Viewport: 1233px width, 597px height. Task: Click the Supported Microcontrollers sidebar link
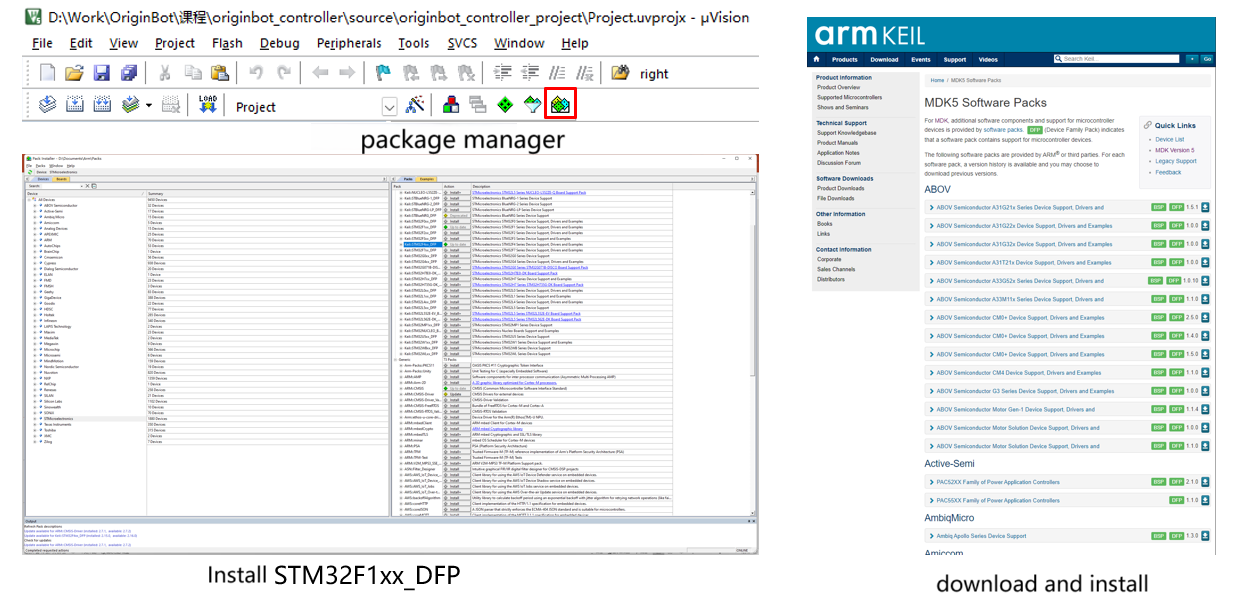coord(849,97)
